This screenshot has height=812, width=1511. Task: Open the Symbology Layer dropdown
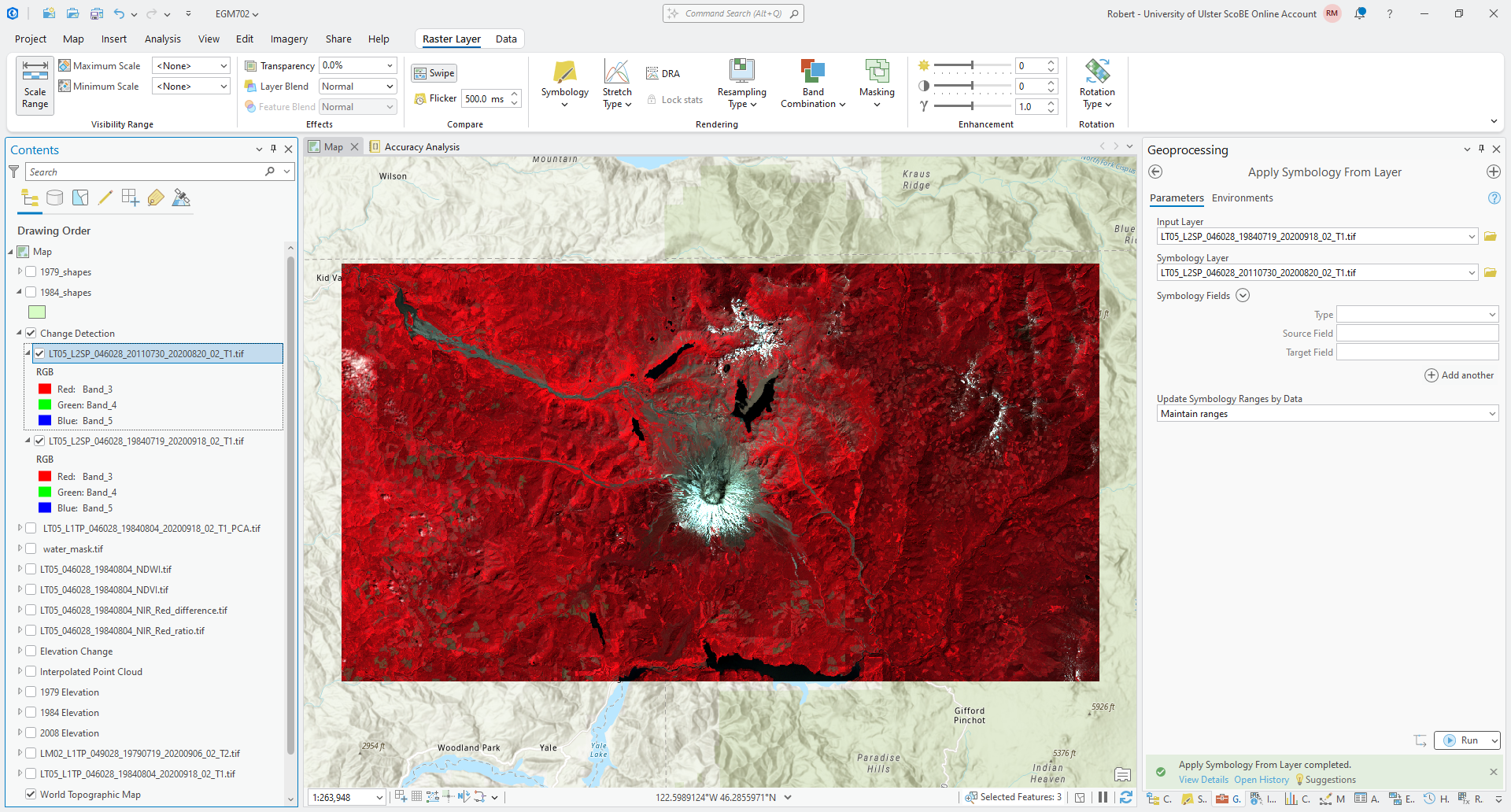[1471, 273]
